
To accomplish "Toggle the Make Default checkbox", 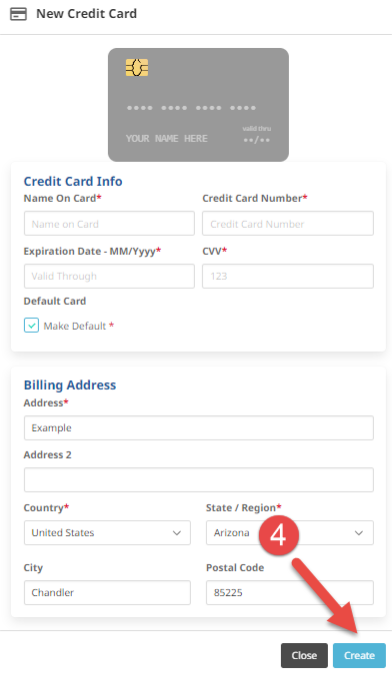I will pyautogui.click(x=31, y=325).
